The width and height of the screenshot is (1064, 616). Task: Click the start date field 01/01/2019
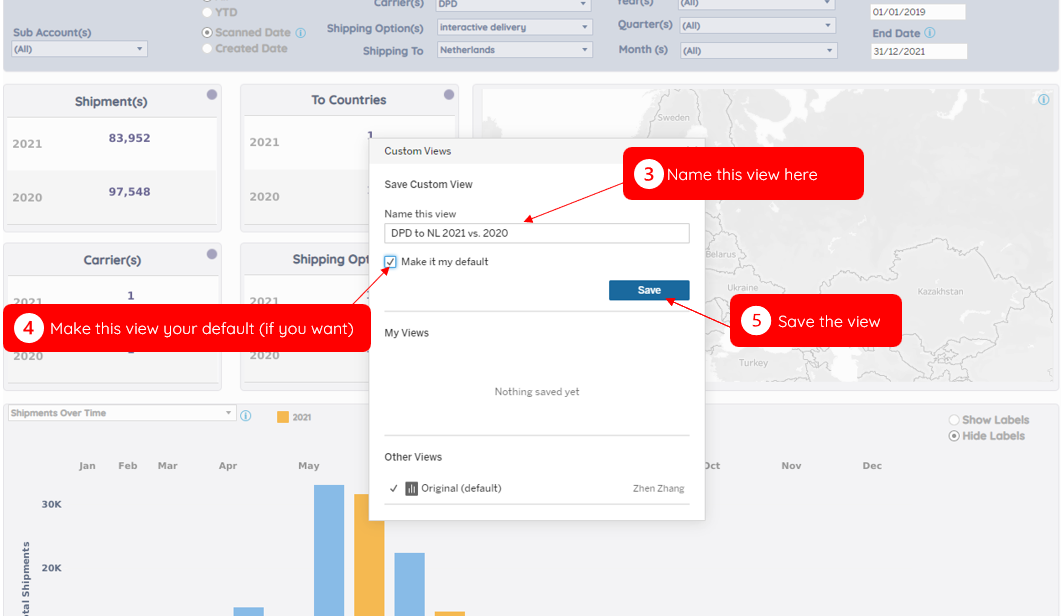coord(917,12)
